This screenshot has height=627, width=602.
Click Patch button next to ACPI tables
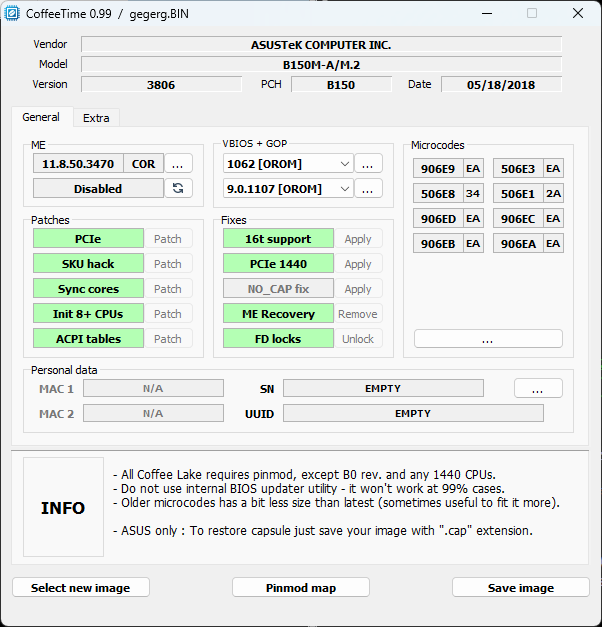(168, 339)
